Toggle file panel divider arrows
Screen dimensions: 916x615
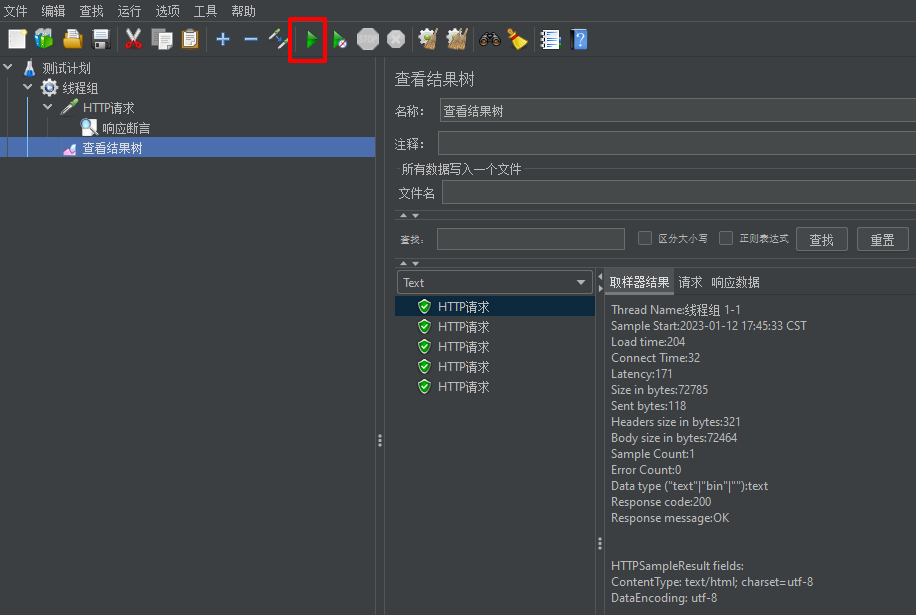409,216
